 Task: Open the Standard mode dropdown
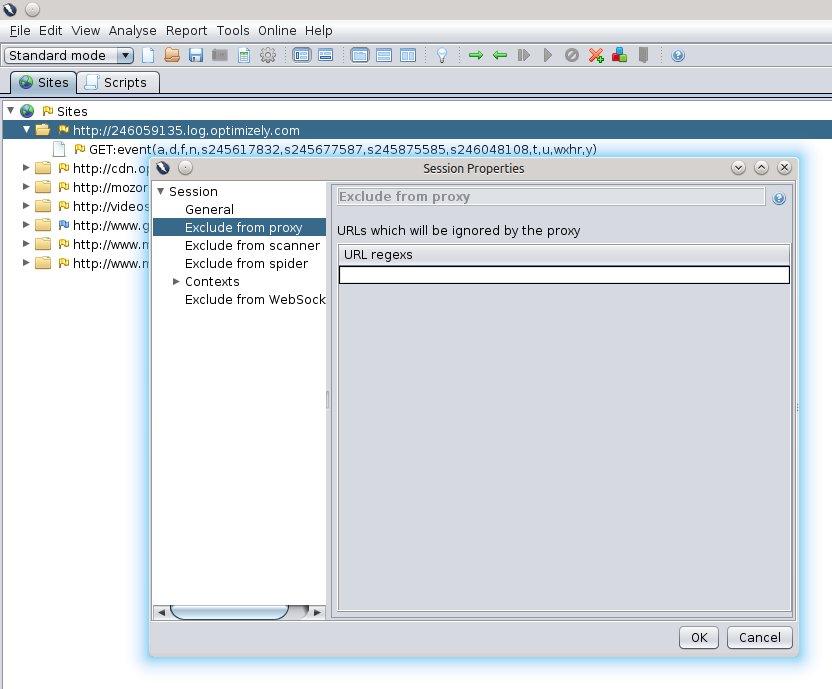coord(69,56)
